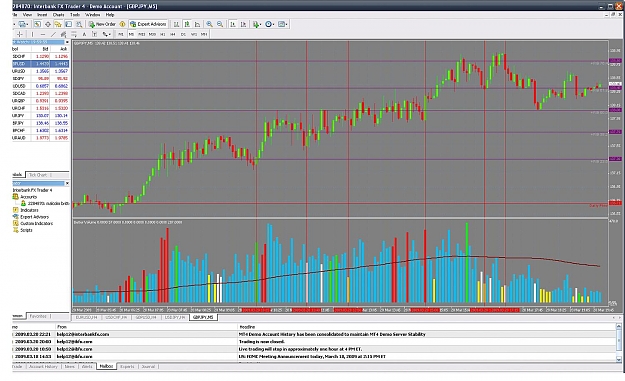
Task: Select the Accounts node in Navigator
Action: coord(28,197)
